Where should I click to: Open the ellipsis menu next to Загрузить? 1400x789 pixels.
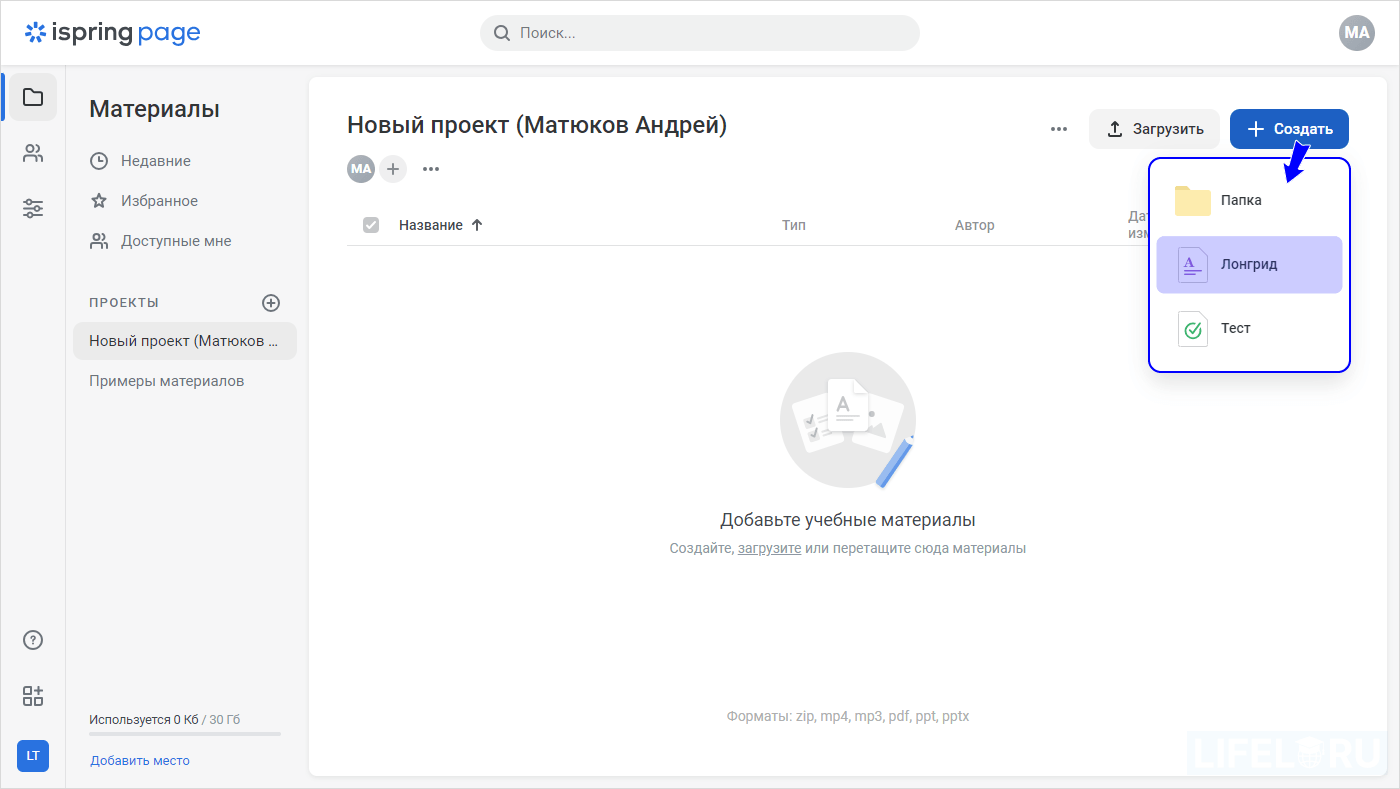1058,128
